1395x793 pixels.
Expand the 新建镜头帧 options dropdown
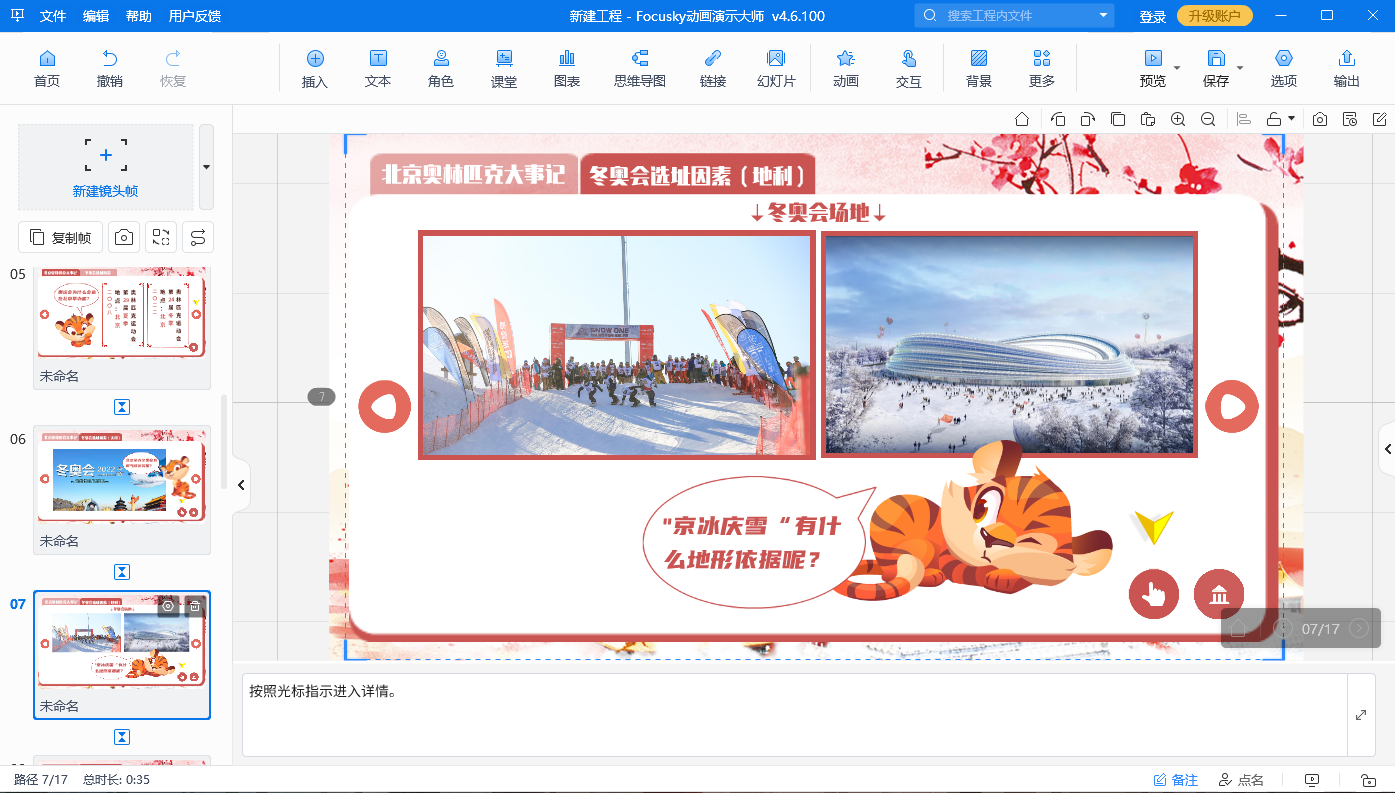206,167
